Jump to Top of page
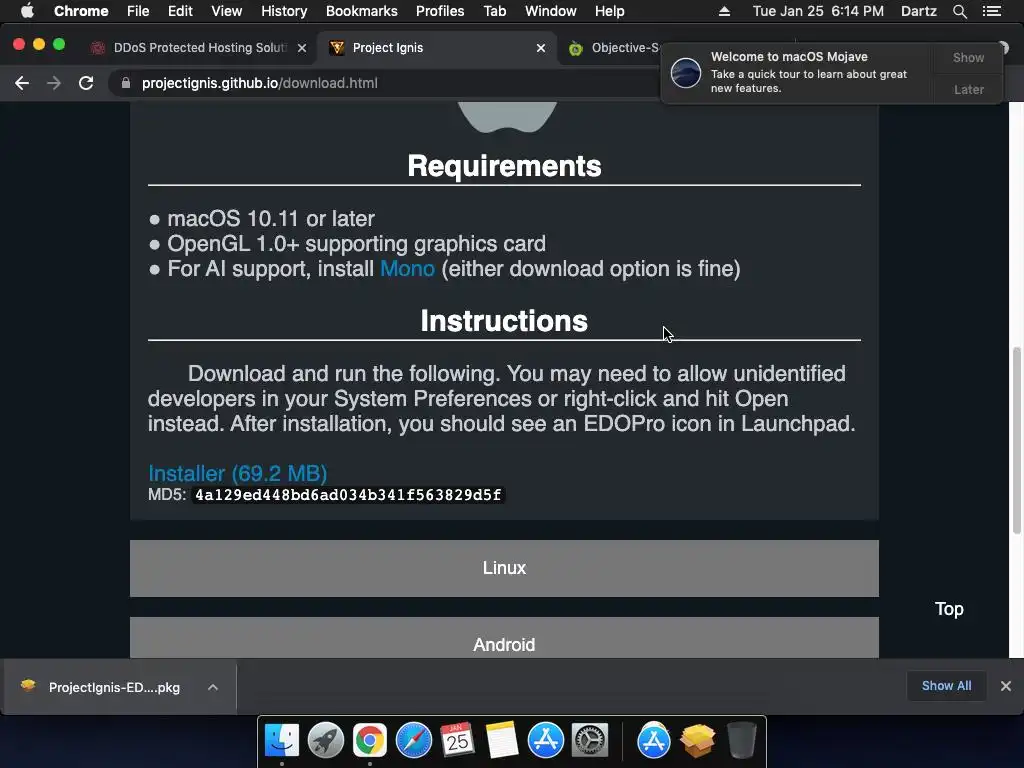 pos(949,609)
